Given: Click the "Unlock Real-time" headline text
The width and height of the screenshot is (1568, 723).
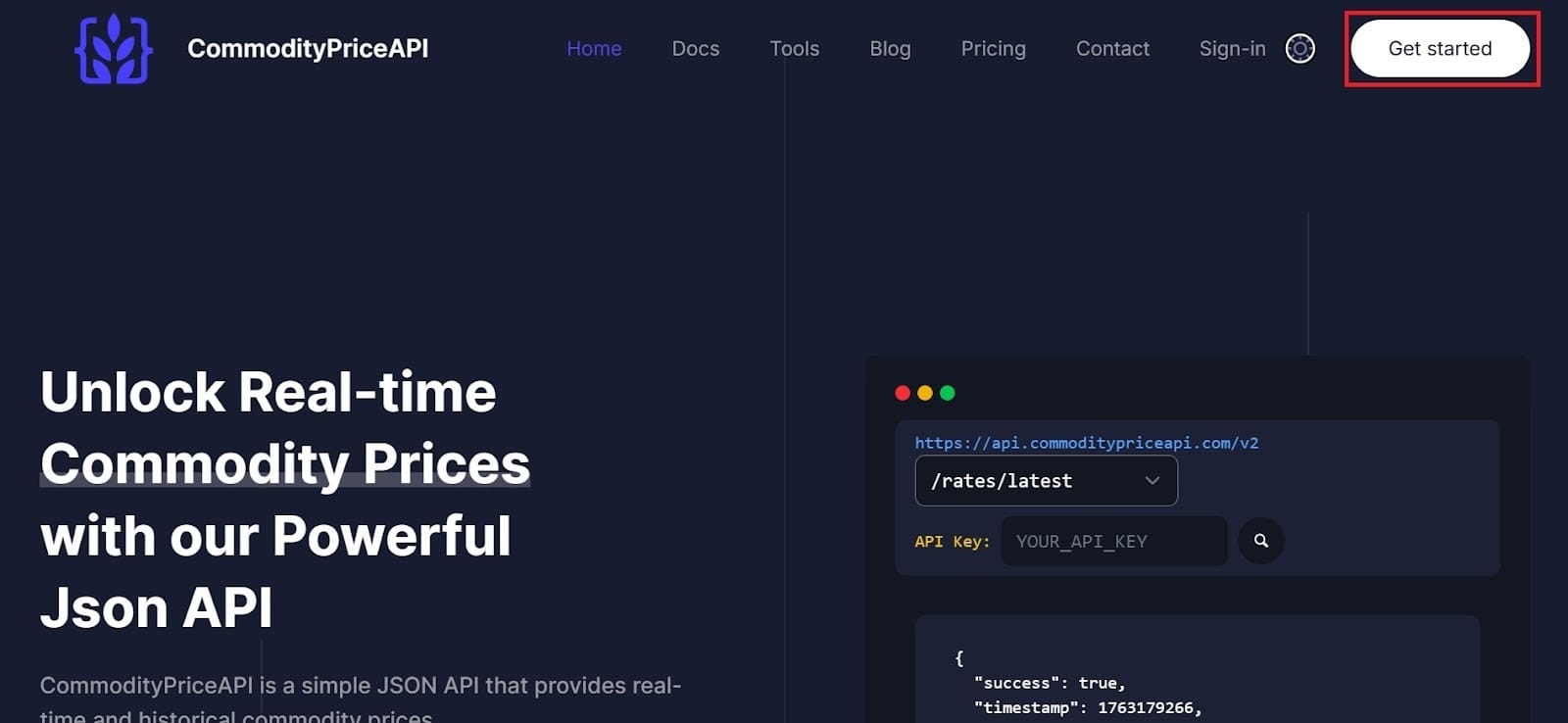Looking at the screenshot, I should coord(269,392).
